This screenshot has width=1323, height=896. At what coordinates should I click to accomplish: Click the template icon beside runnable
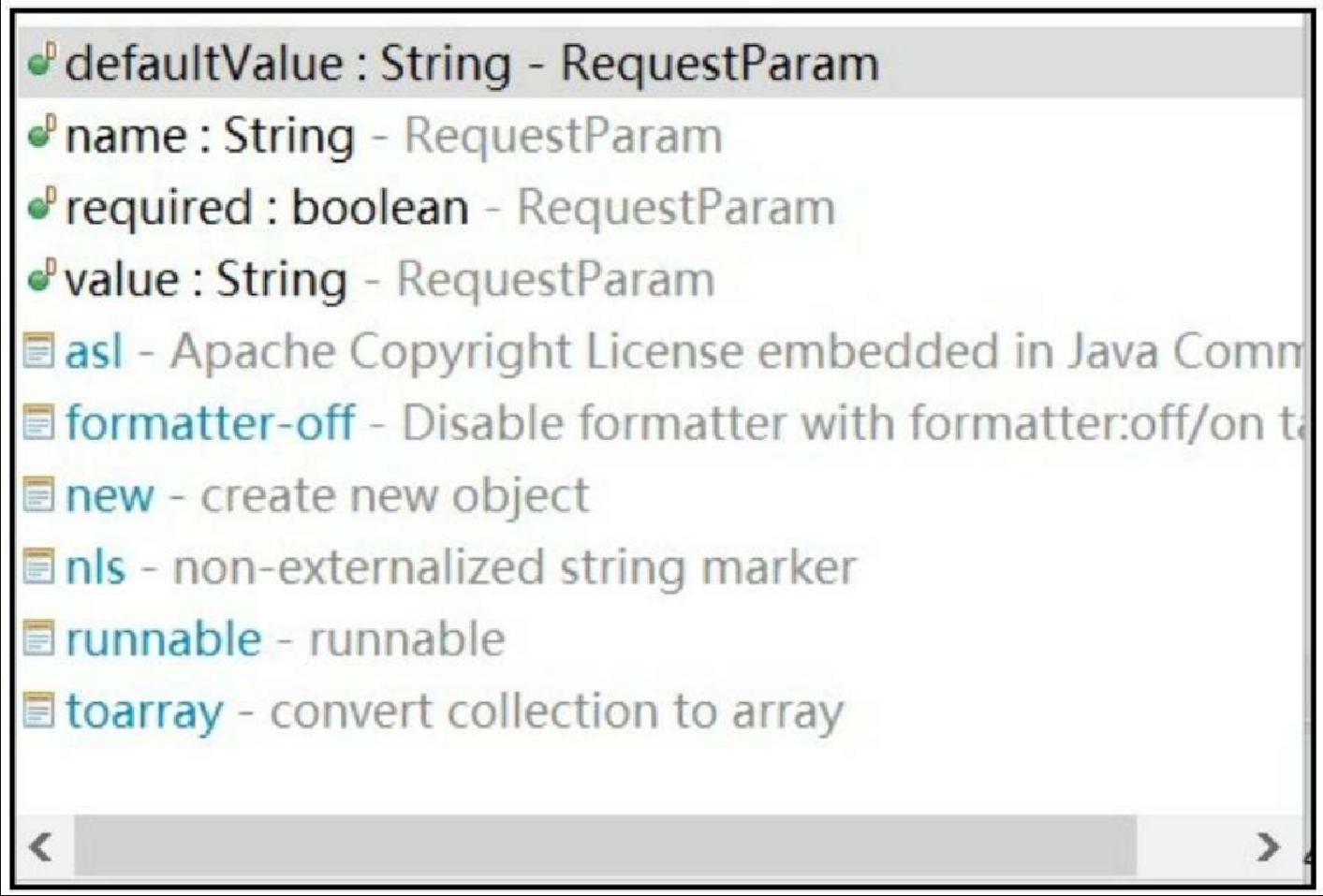(x=38, y=639)
